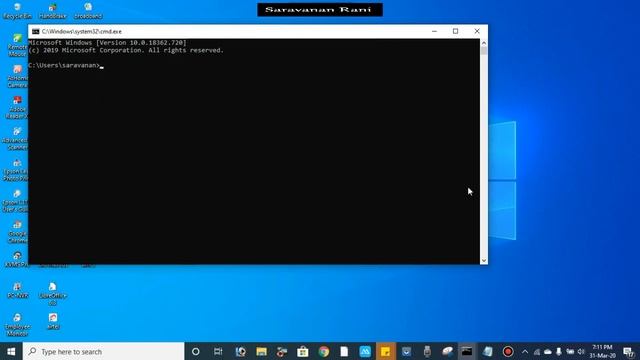Click the cmd window scrollbar up arrow
This screenshot has width=640, height=360.
click(x=484, y=42)
